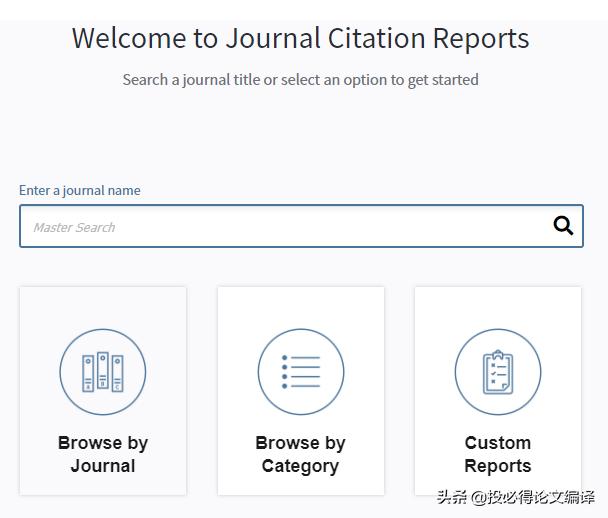Open the Custom Reports label
608x518 pixels.
click(498, 454)
